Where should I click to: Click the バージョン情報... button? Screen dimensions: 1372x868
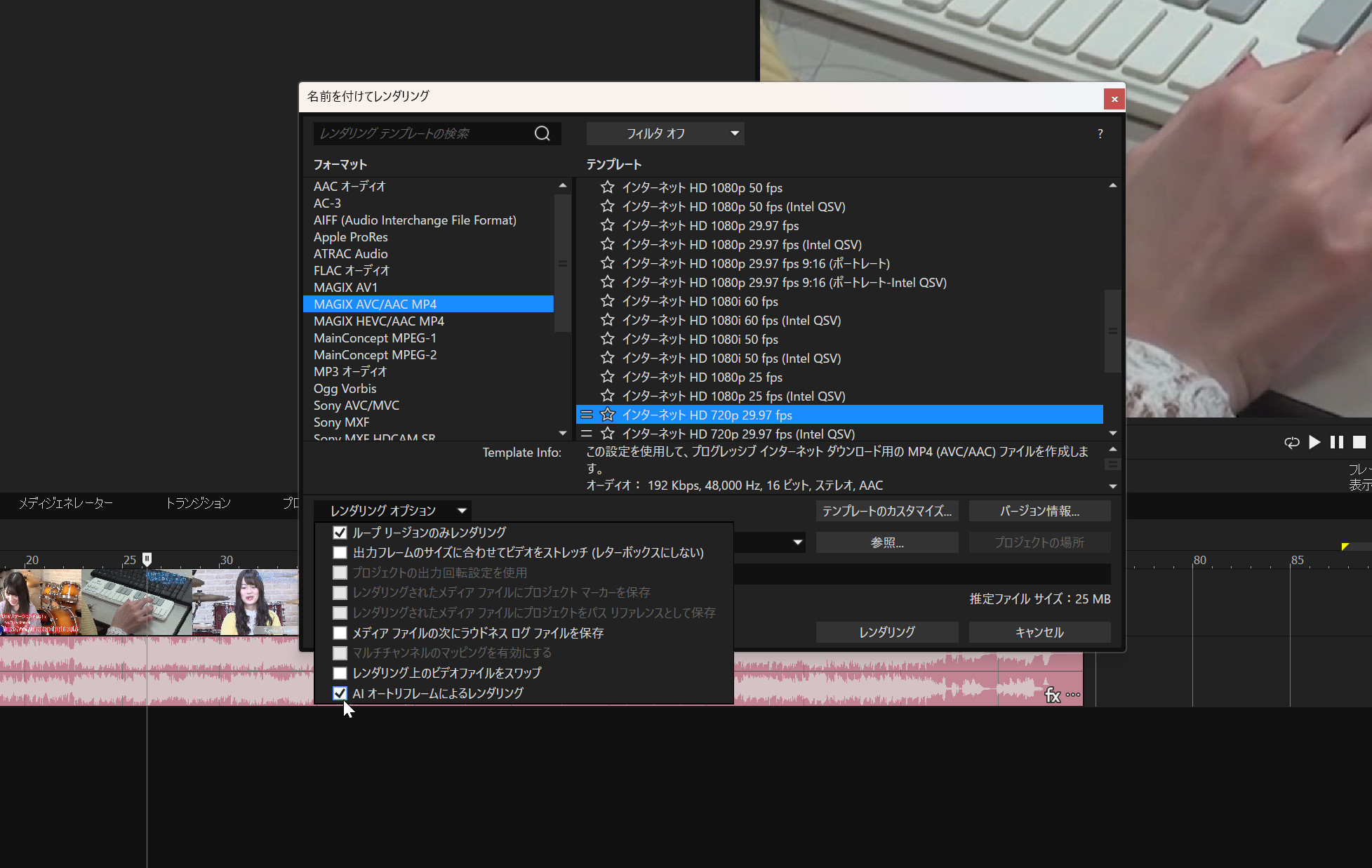point(1039,511)
